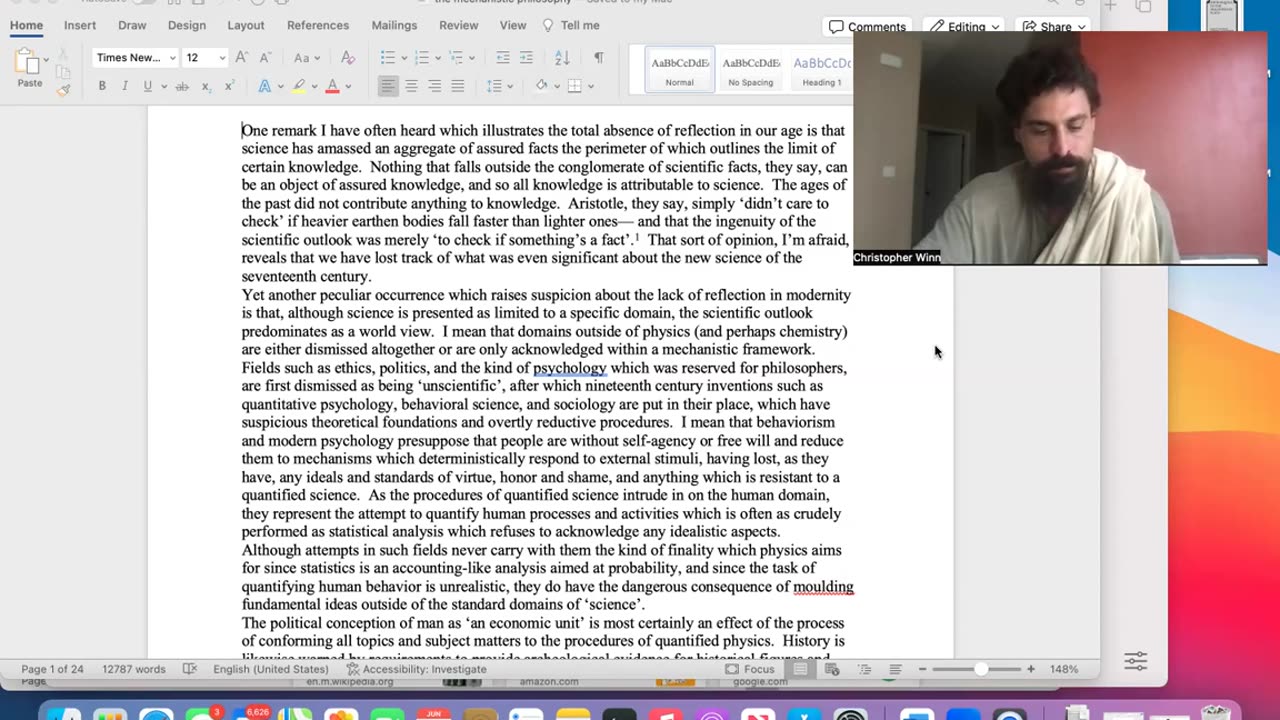Click the 148% zoom level
Screen dimensions: 1280x720
tap(1064, 669)
